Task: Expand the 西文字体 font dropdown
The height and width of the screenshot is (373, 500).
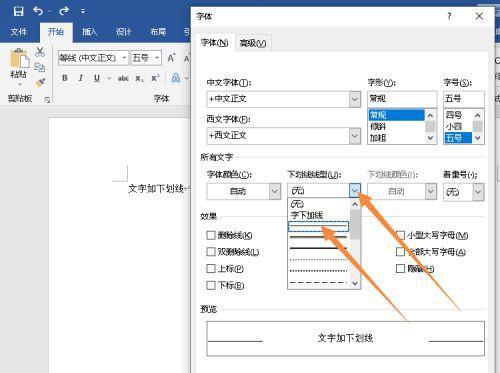Action: click(355, 136)
